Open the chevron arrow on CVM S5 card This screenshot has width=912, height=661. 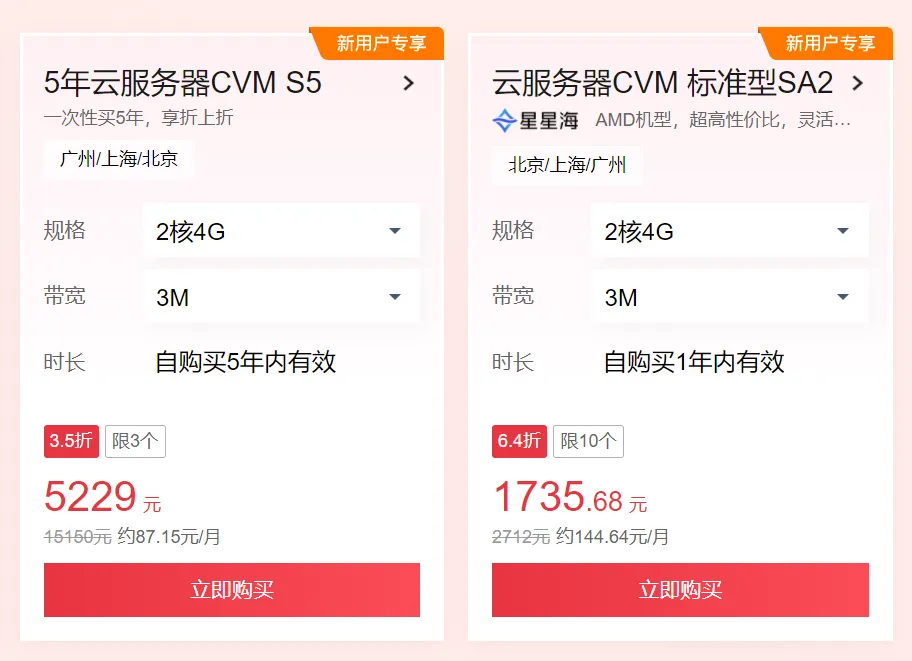pos(409,83)
